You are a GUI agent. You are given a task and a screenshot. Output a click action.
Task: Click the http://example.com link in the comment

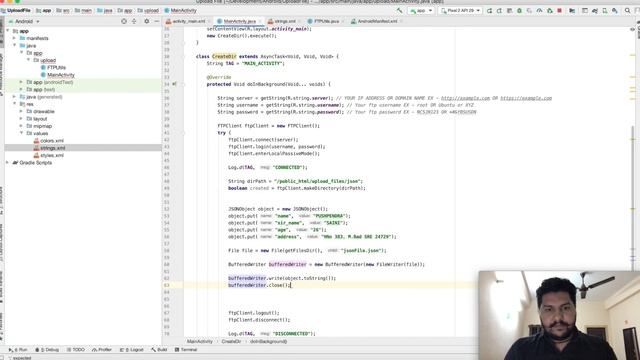465,98
